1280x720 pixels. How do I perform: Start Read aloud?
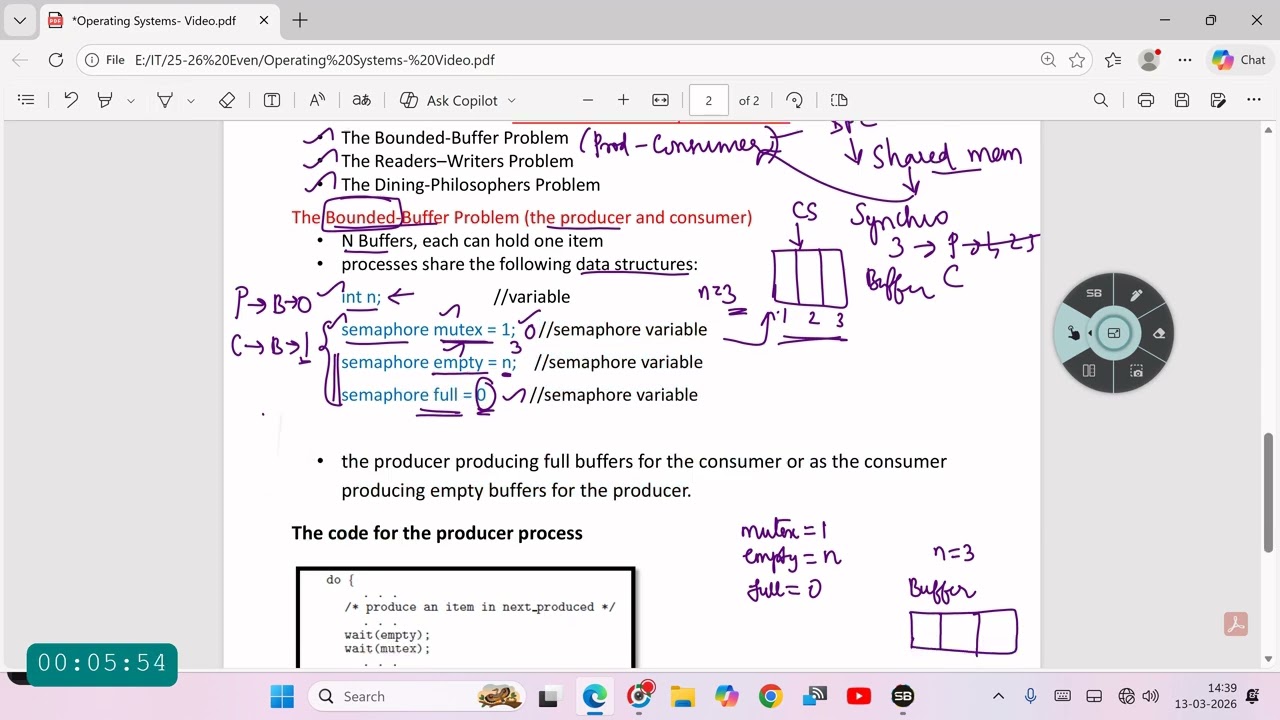click(317, 100)
